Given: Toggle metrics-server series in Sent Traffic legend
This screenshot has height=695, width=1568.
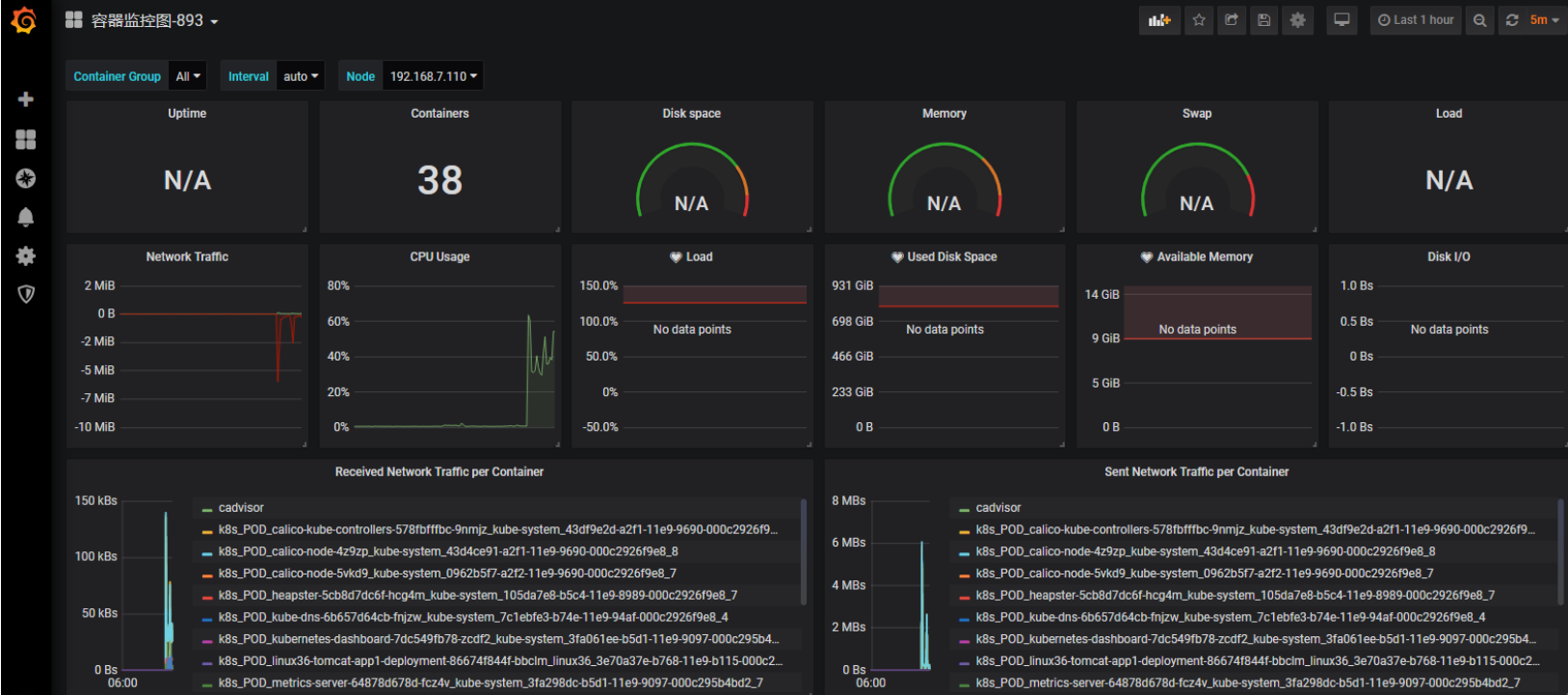Looking at the screenshot, I should point(1248,683).
